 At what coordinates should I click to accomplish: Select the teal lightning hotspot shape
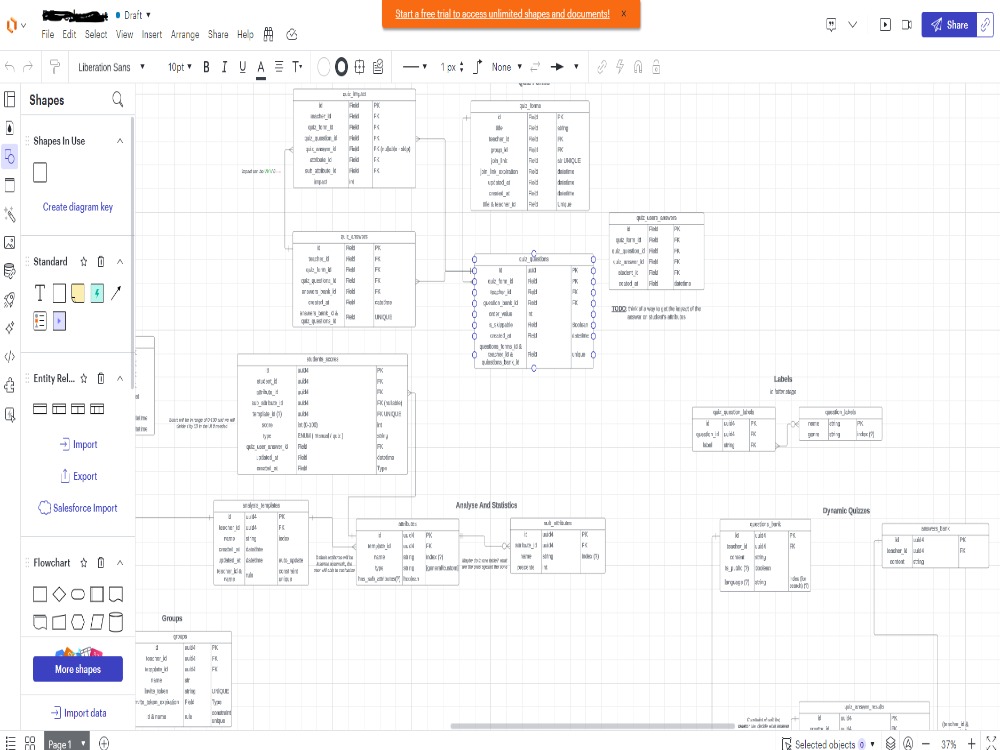[x=97, y=293]
